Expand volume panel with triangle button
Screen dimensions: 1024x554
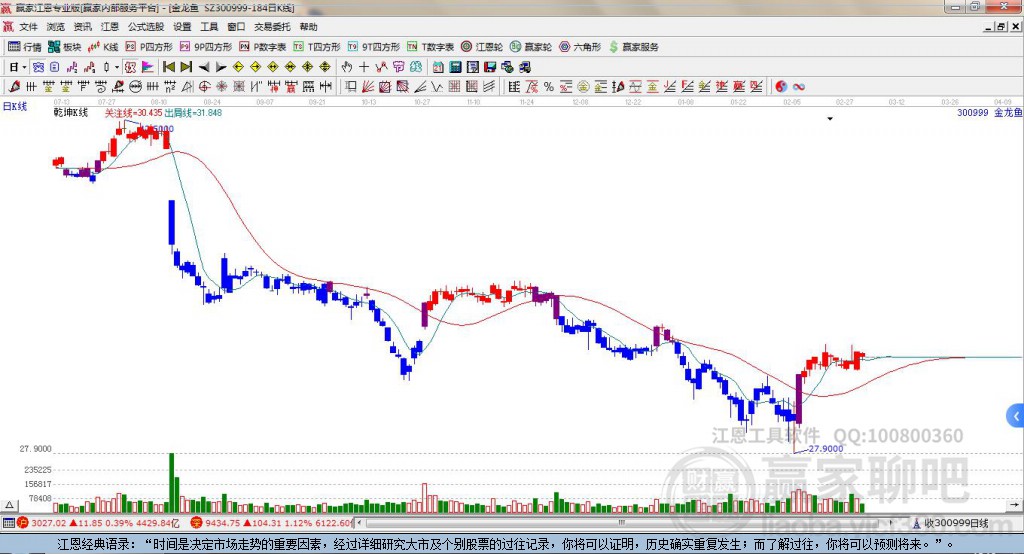point(10,505)
